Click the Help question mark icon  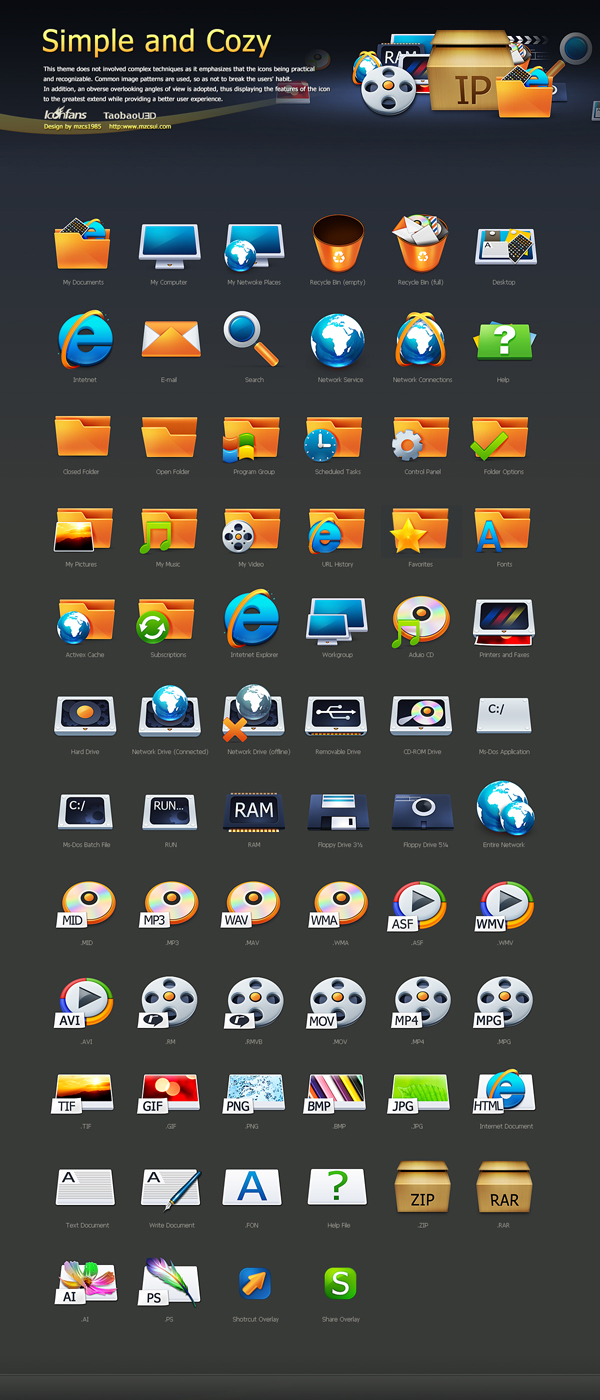[503, 341]
